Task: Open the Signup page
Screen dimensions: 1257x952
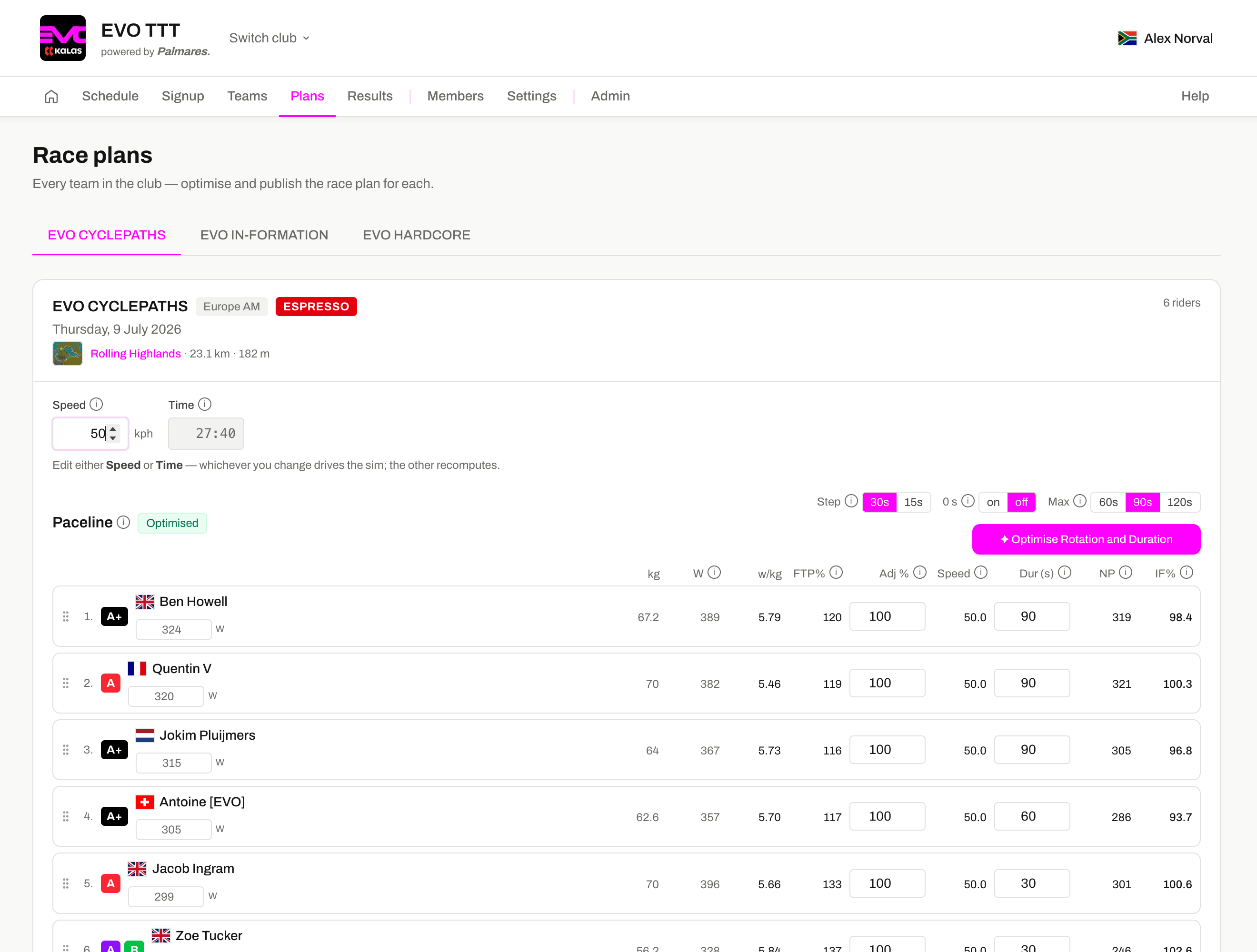Action: (x=183, y=96)
